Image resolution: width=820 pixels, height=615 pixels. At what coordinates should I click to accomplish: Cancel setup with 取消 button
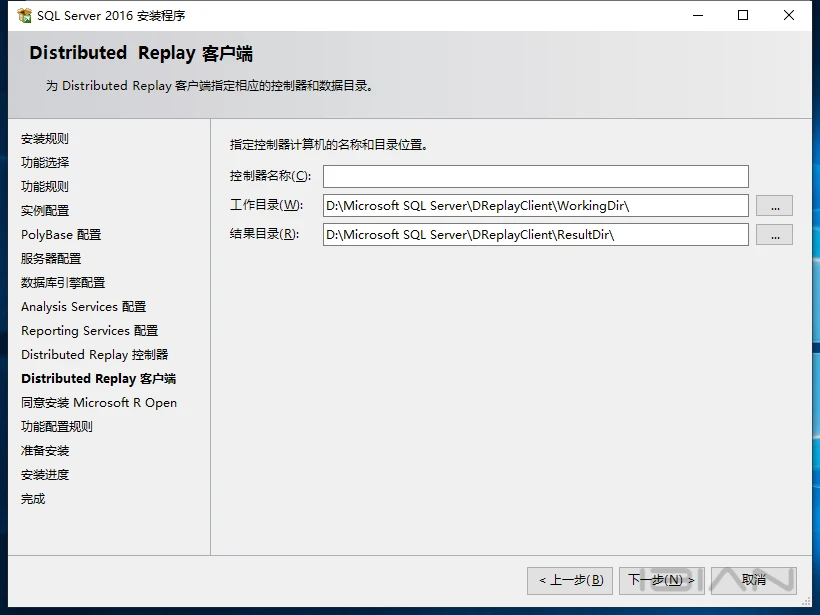[x=754, y=580]
